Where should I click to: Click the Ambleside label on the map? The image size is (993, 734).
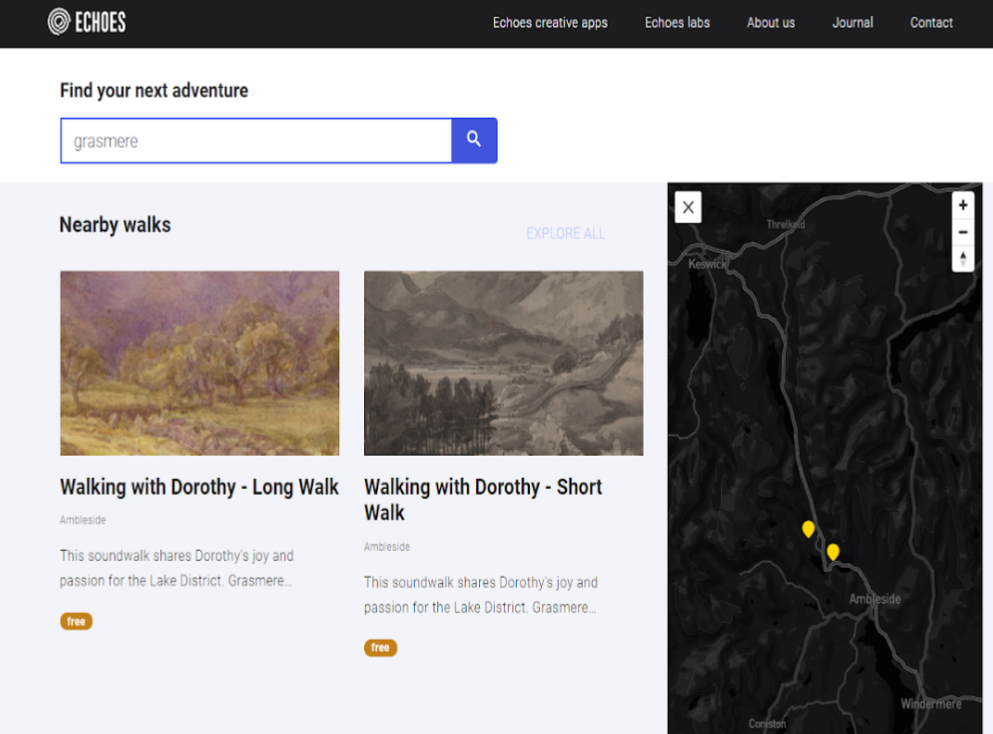(875, 599)
